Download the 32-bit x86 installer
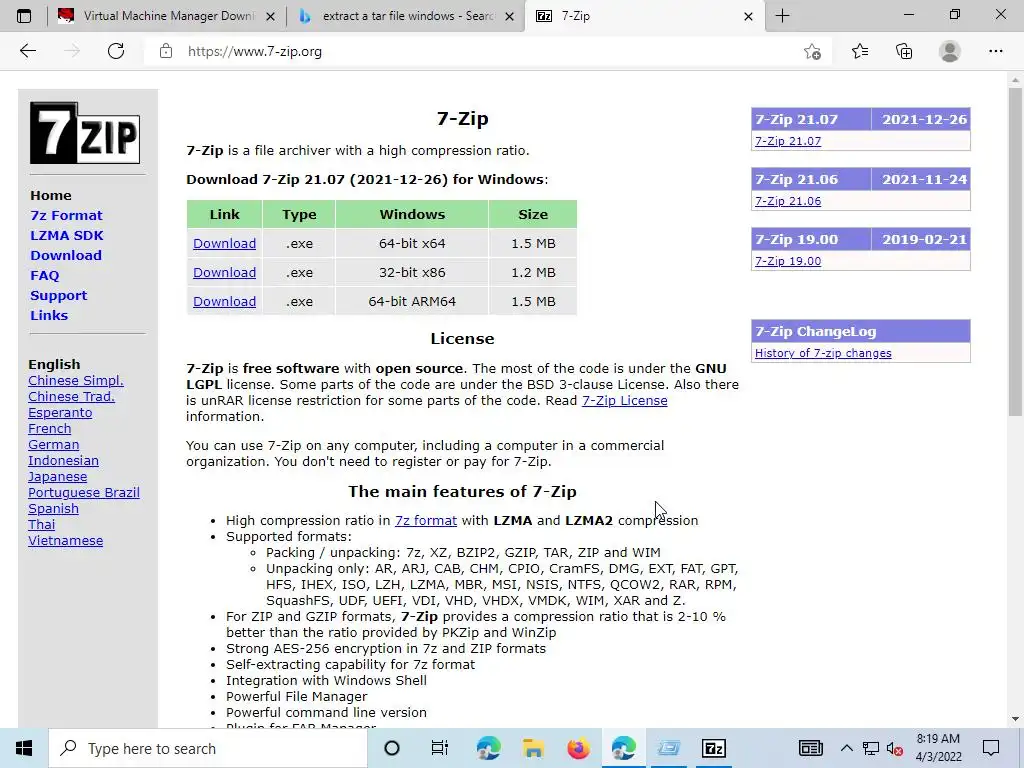The image size is (1024, 768). point(224,272)
